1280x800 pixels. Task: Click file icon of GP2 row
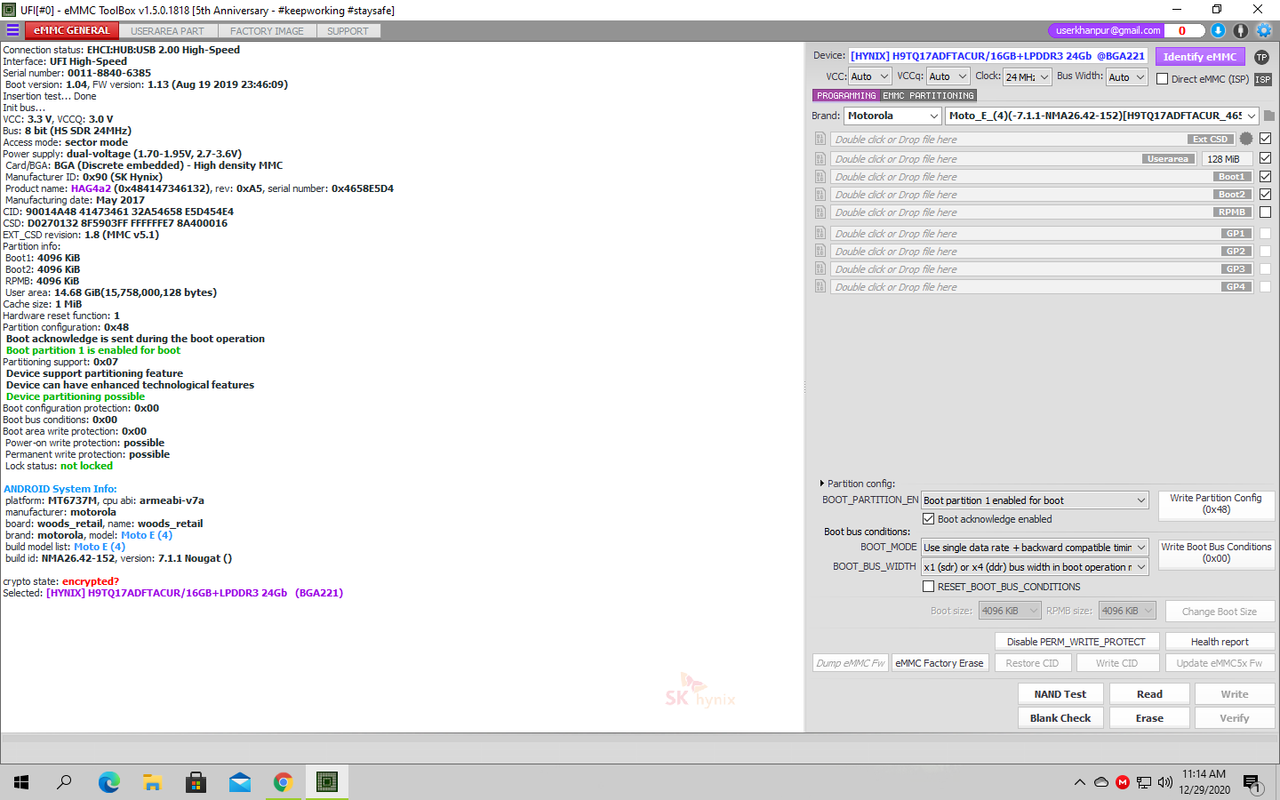[x=820, y=252]
